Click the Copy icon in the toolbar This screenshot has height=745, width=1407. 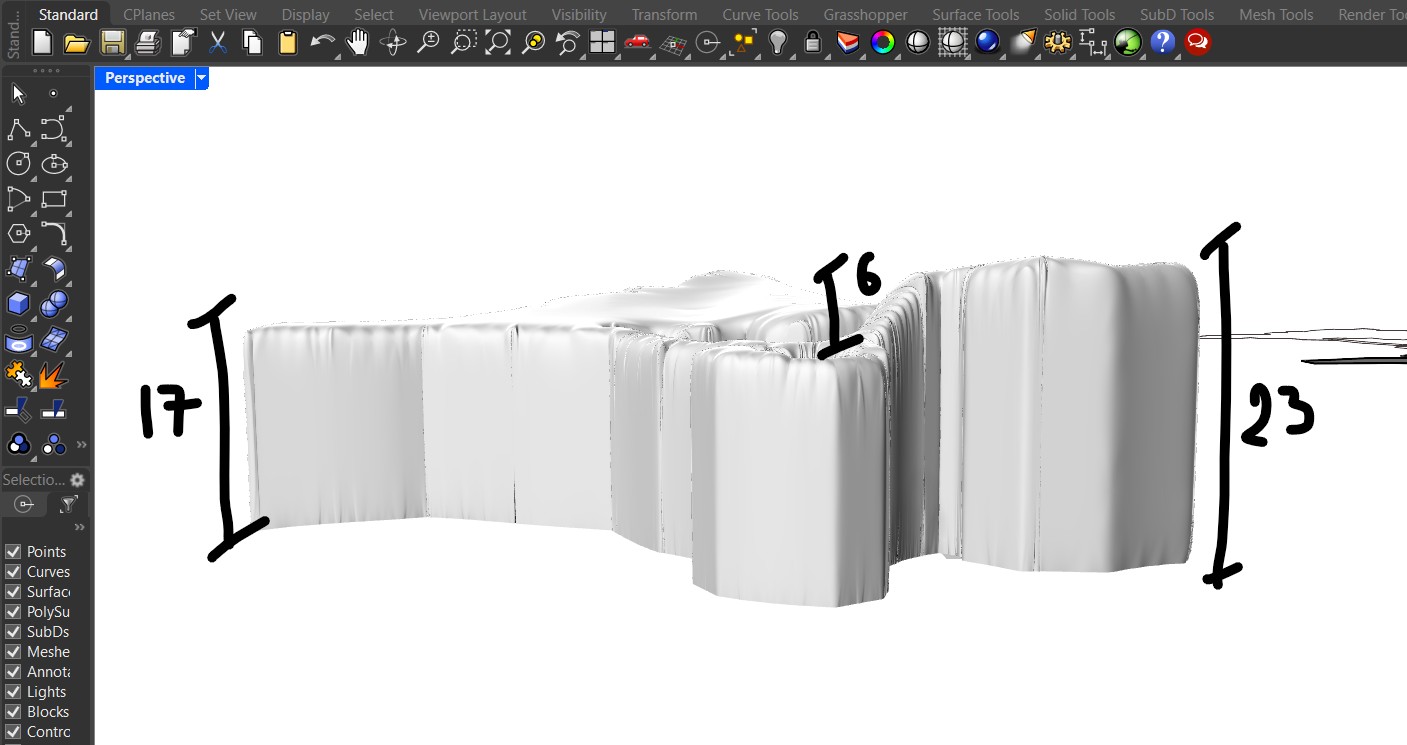point(253,43)
